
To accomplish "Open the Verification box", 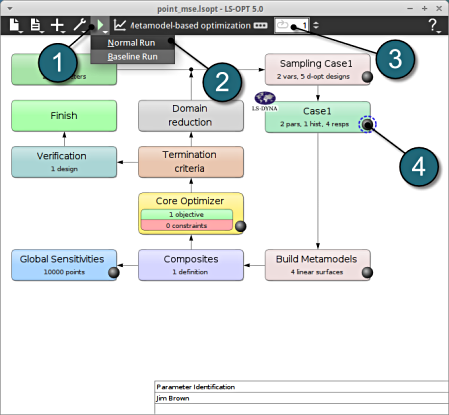I will pos(64,162).
